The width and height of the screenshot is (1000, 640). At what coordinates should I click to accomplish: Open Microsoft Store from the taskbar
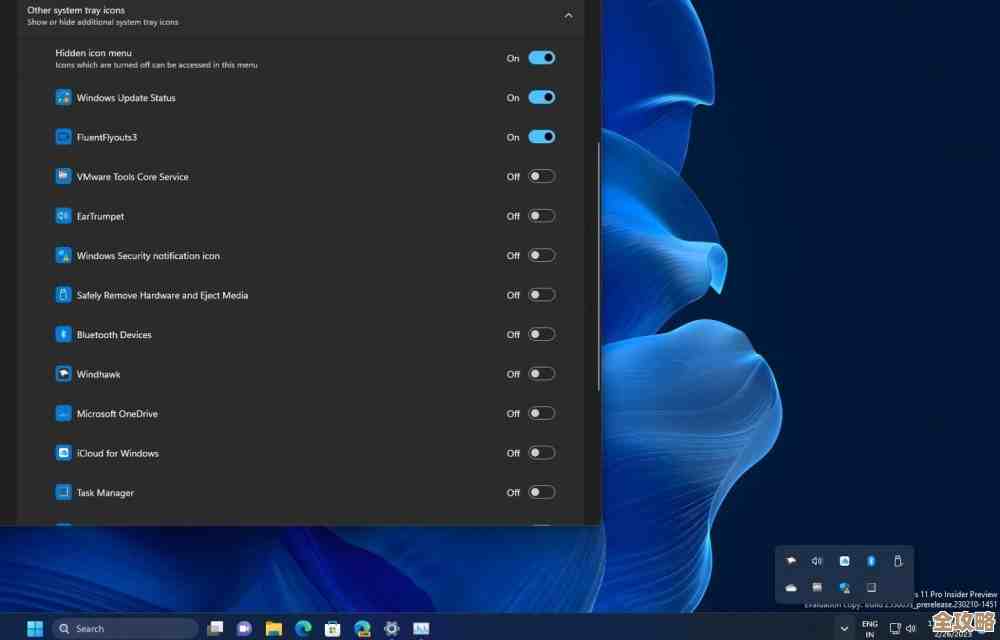pyautogui.click(x=332, y=628)
